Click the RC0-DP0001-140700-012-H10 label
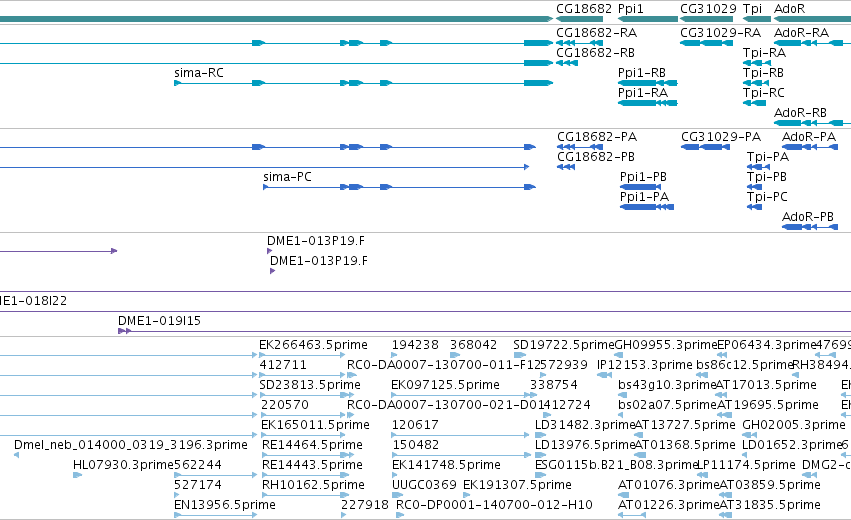 tap(494, 505)
